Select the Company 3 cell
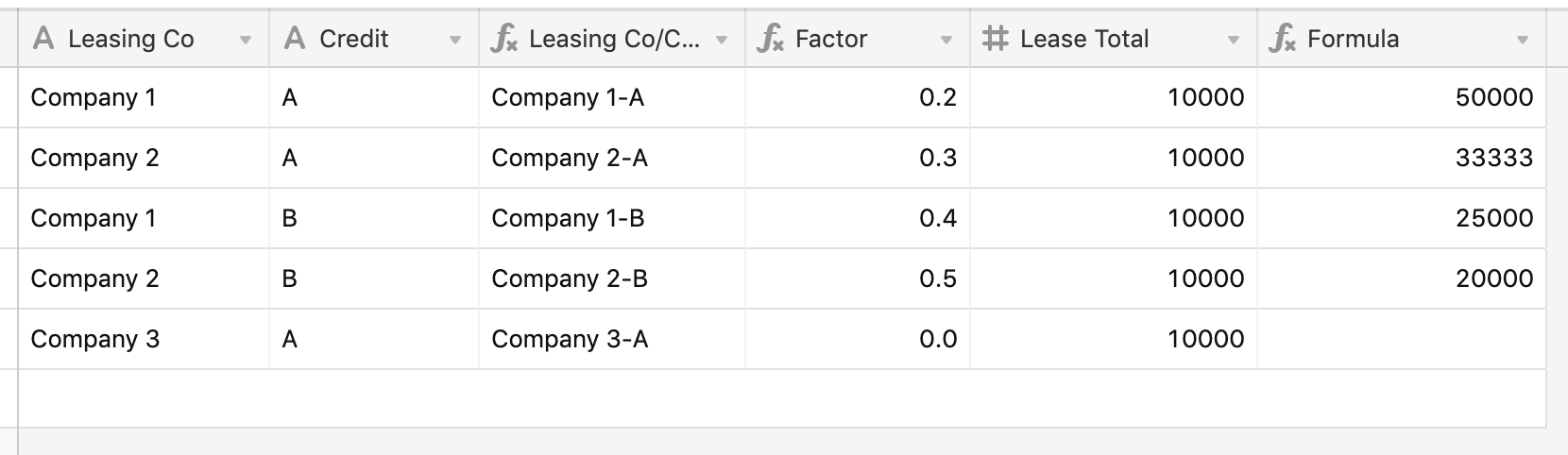The width and height of the screenshot is (1568, 455). (x=144, y=339)
